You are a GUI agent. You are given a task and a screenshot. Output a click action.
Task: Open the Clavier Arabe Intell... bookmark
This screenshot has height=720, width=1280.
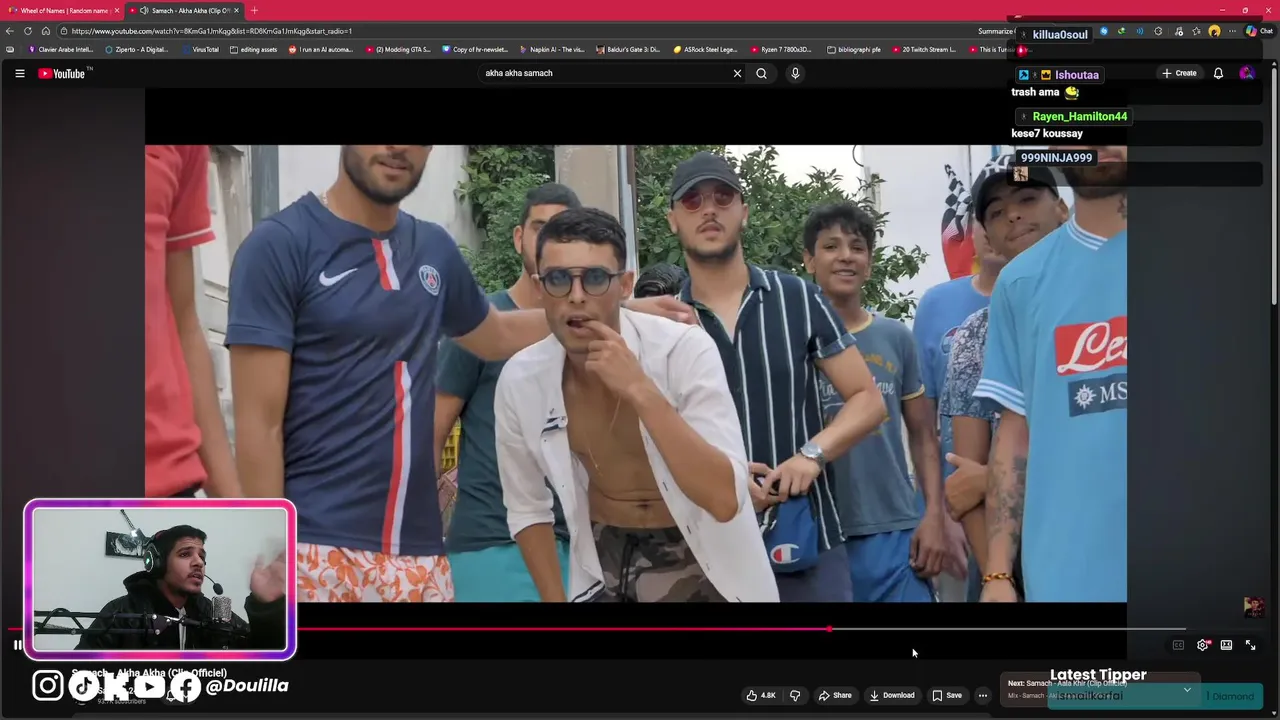coord(61,49)
